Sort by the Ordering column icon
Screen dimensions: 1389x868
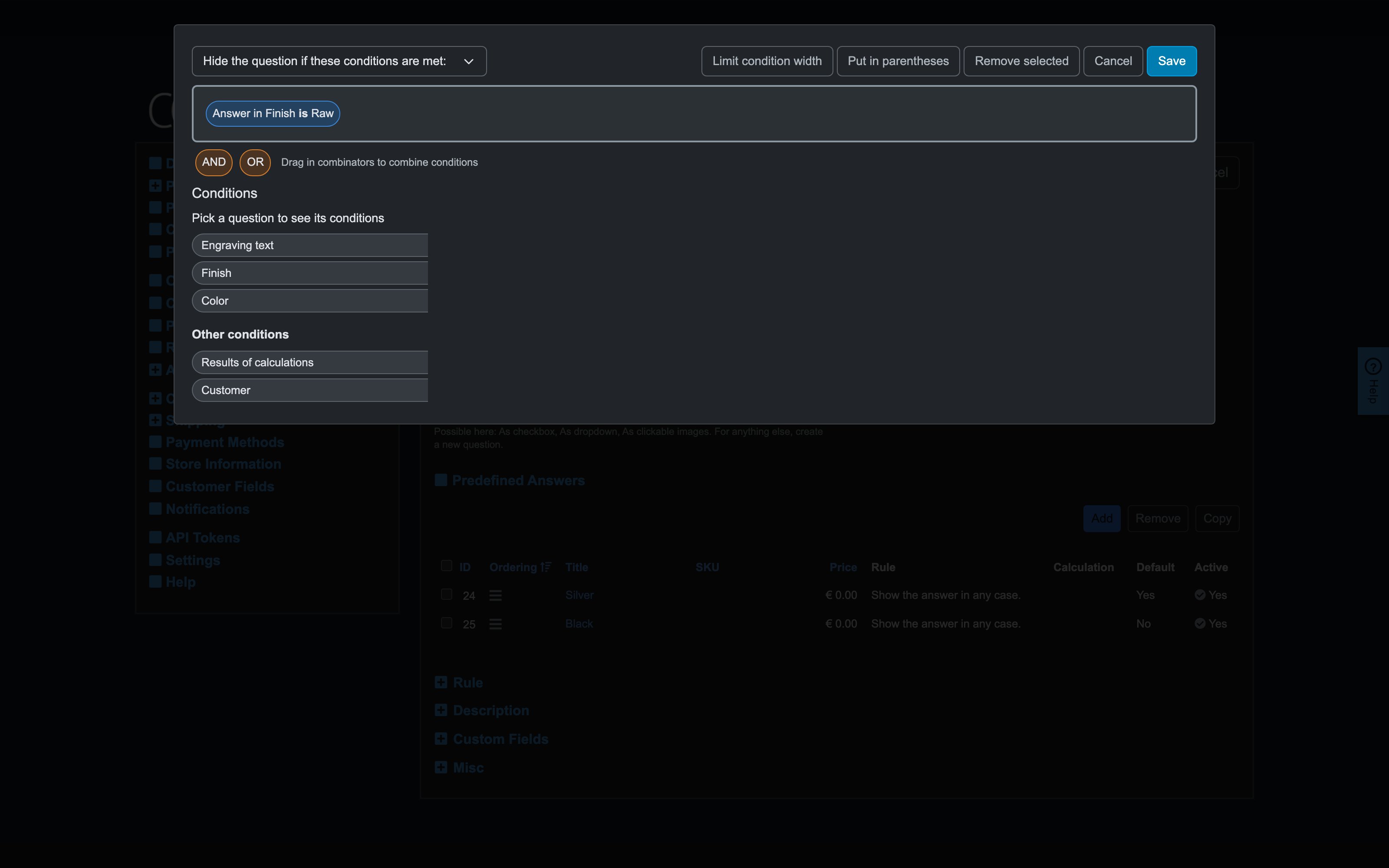(545, 567)
